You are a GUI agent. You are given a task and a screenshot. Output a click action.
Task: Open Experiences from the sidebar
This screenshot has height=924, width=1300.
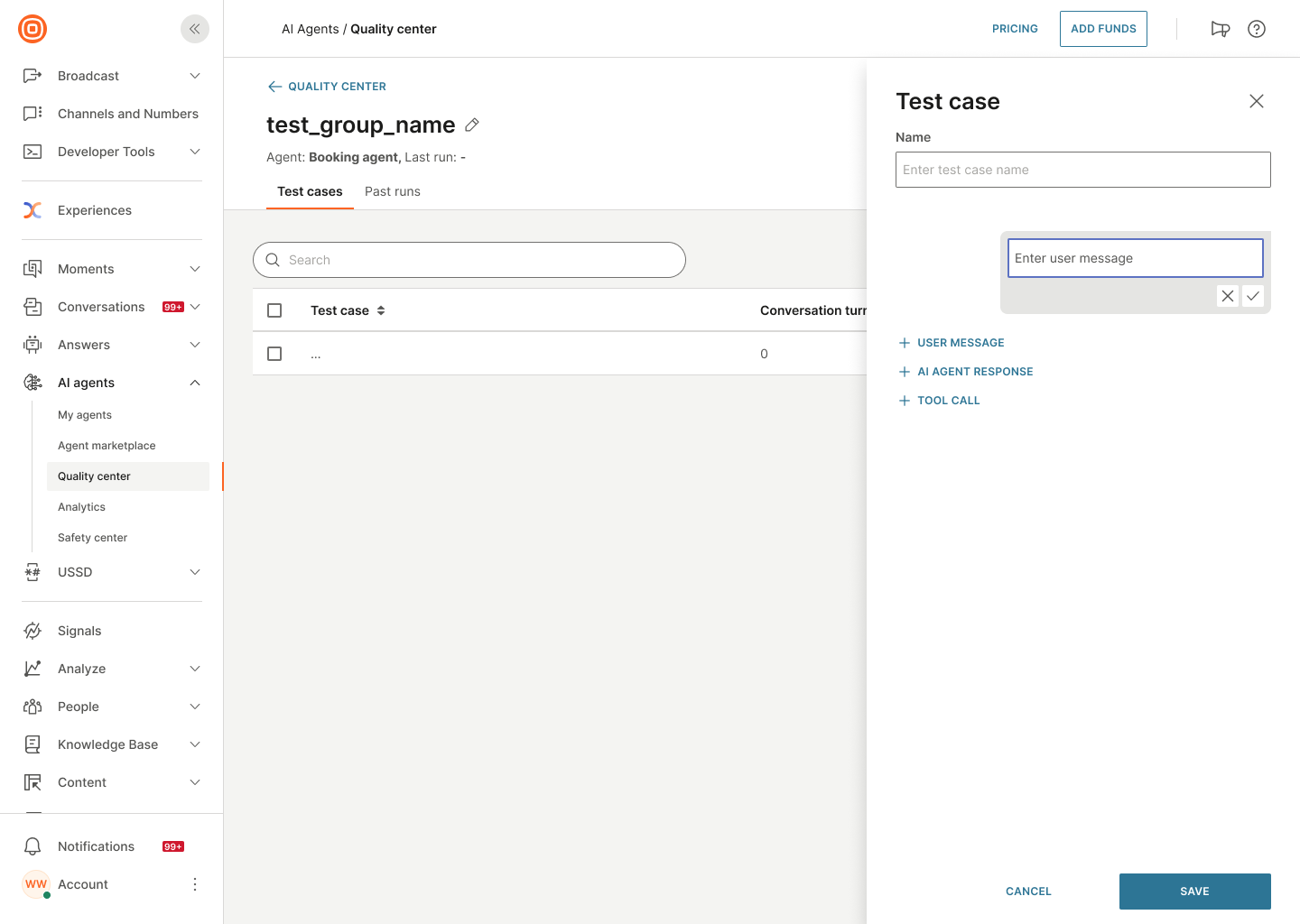click(x=94, y=210)
